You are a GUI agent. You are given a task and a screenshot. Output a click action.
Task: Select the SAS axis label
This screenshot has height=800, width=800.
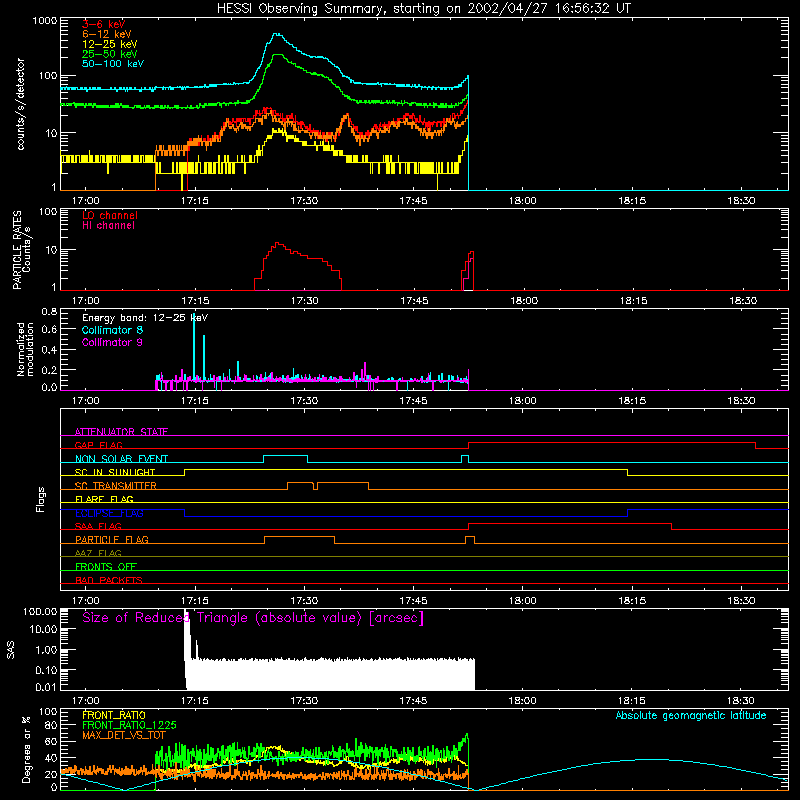tap(11, 650)
